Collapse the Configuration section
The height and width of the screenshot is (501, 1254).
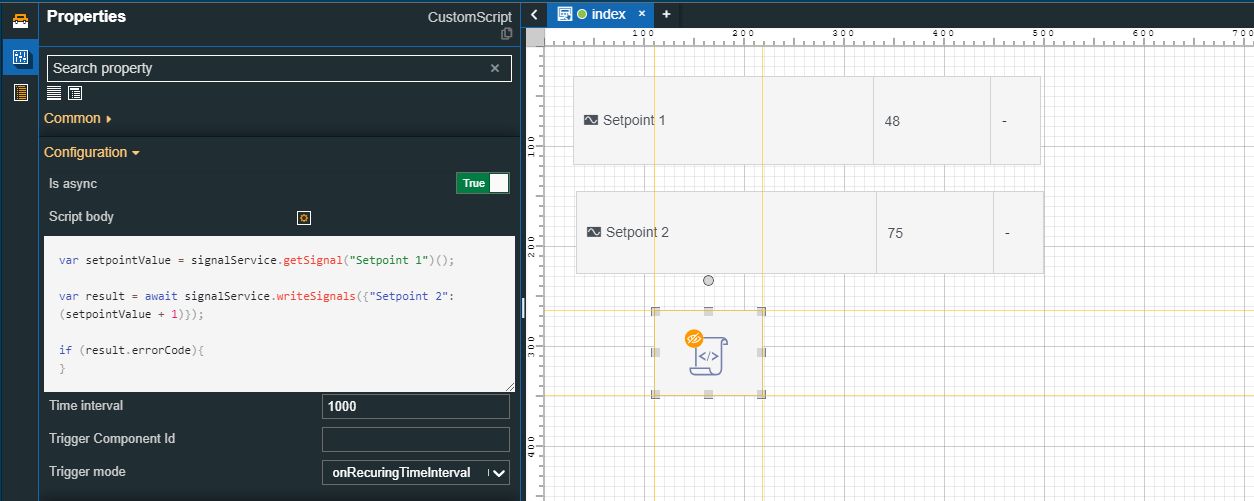point(91,152)
